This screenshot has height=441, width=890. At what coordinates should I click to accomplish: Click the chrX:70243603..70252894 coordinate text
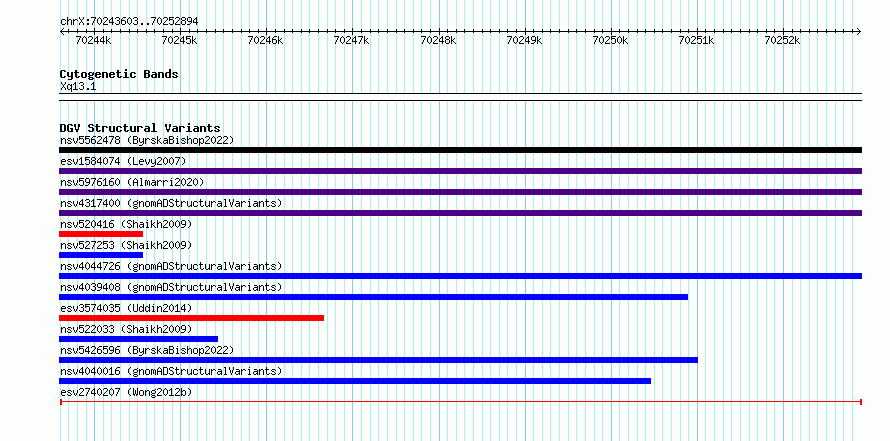(129, 21)
